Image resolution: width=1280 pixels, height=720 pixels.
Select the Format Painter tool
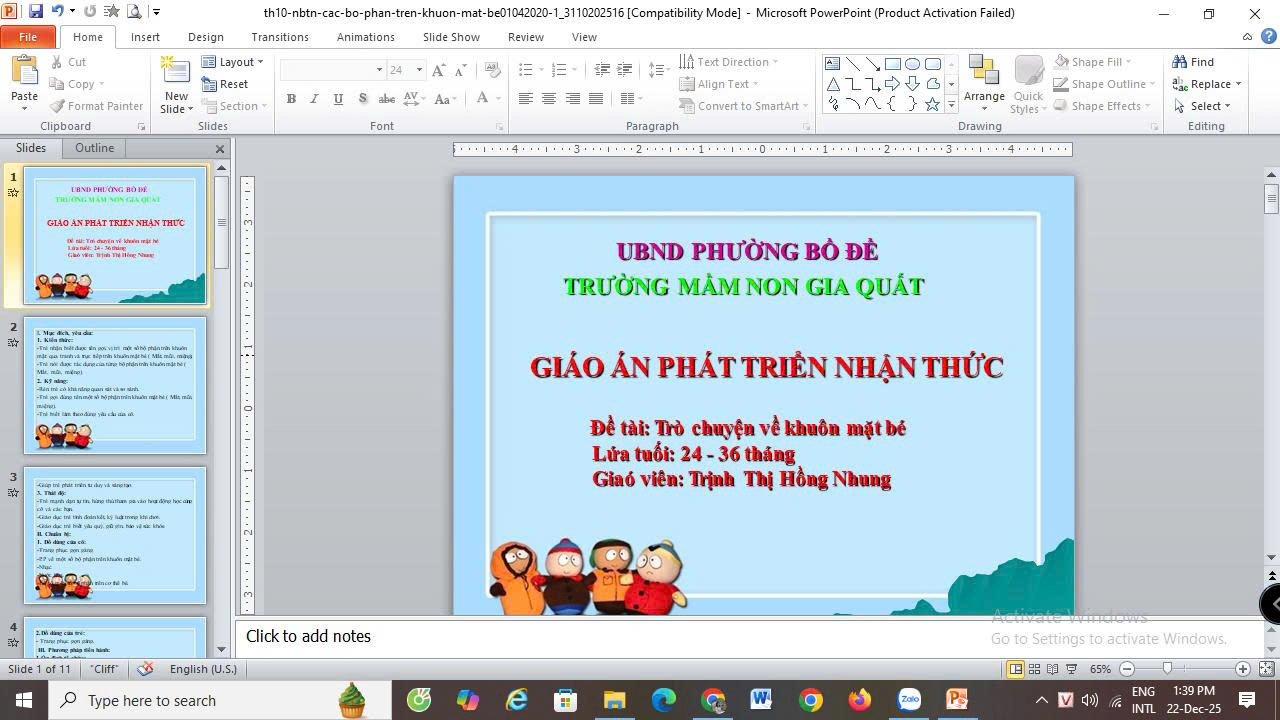tap(97, 106)
